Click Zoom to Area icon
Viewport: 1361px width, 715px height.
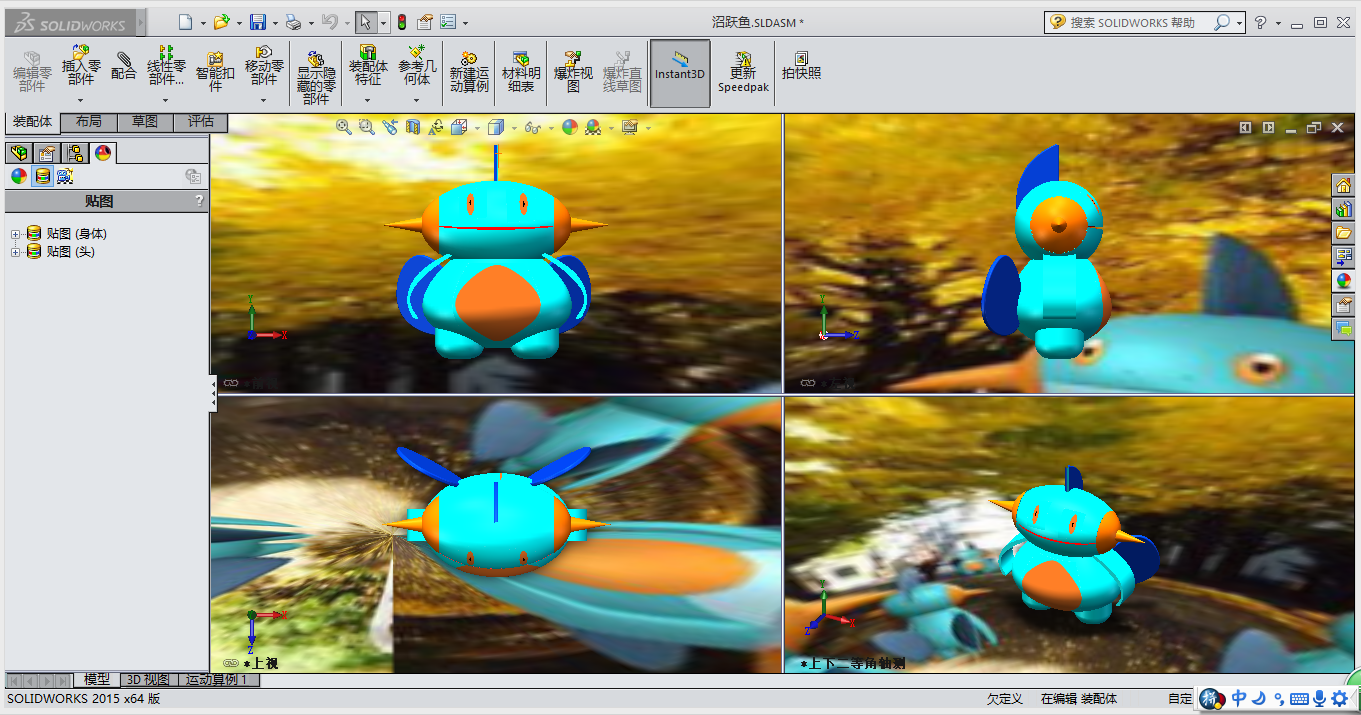pos(366,127)
